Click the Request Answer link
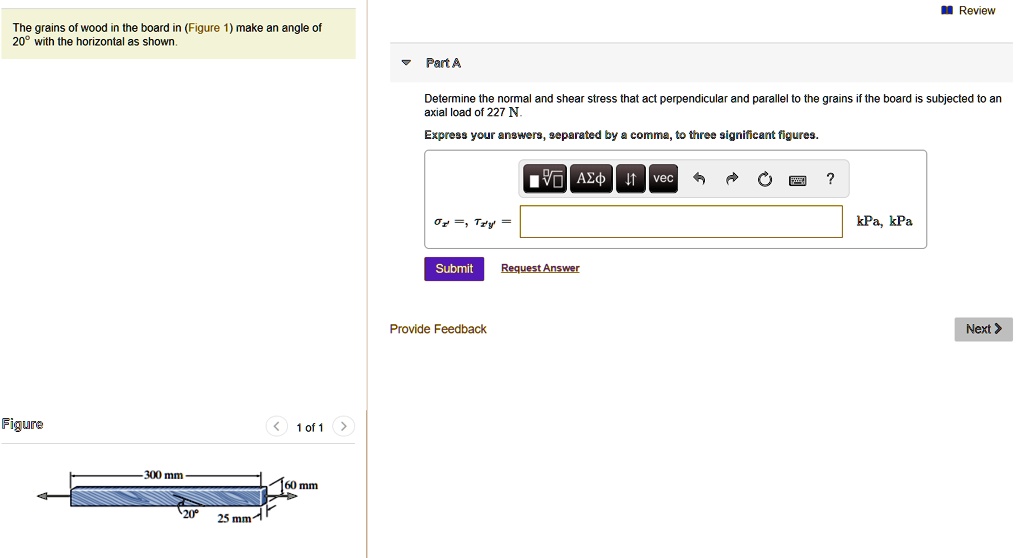The width and height of the screenshot is (1024, 558). click(540, 269)
